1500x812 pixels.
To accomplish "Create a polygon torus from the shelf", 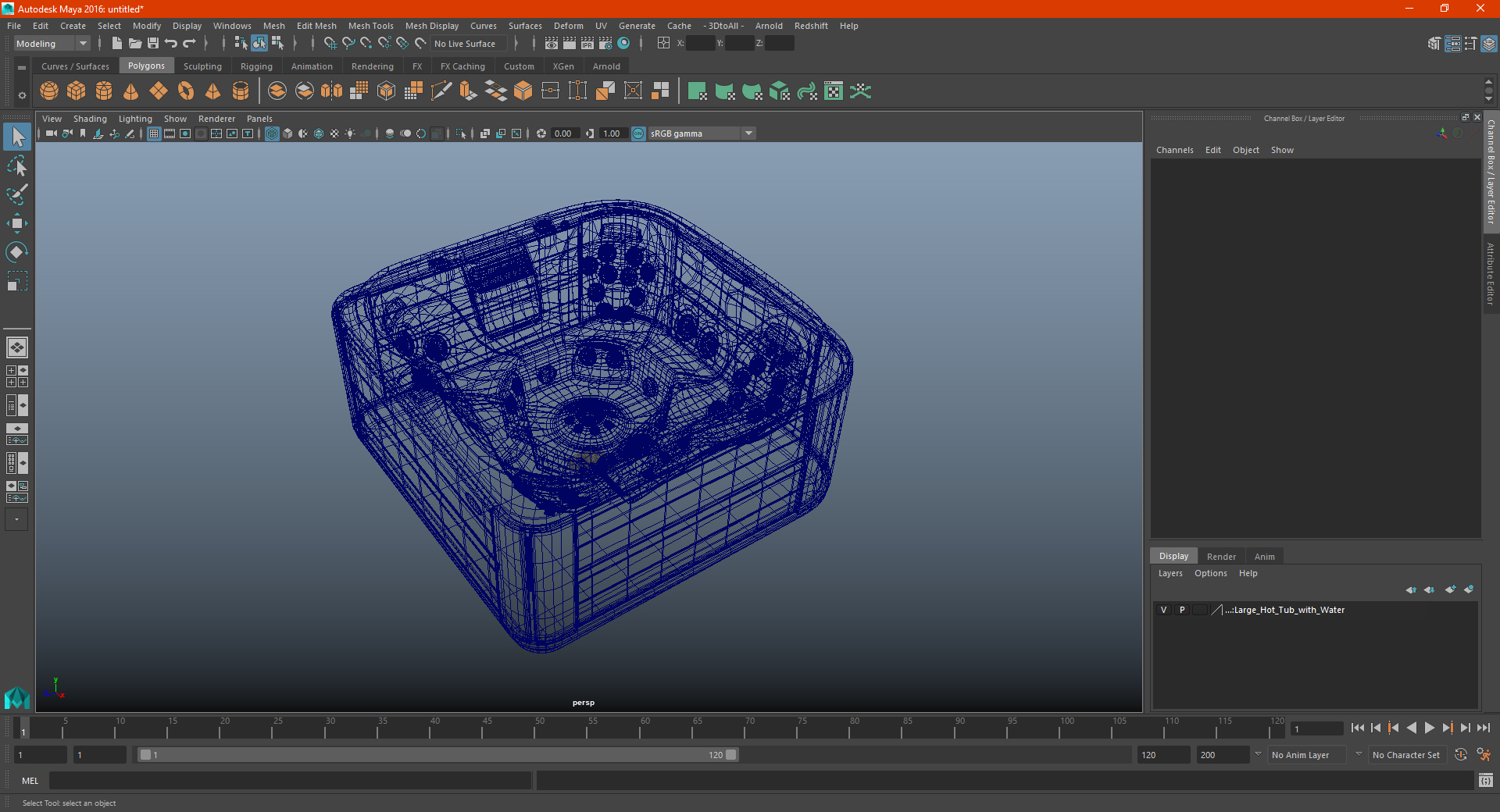I will 186,91.
